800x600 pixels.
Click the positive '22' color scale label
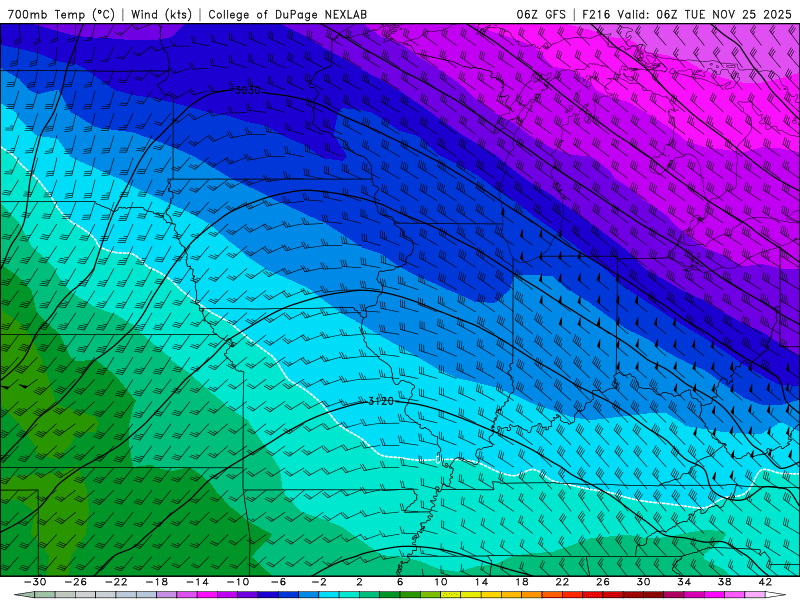pyautogui.click(x=562, y=582)
